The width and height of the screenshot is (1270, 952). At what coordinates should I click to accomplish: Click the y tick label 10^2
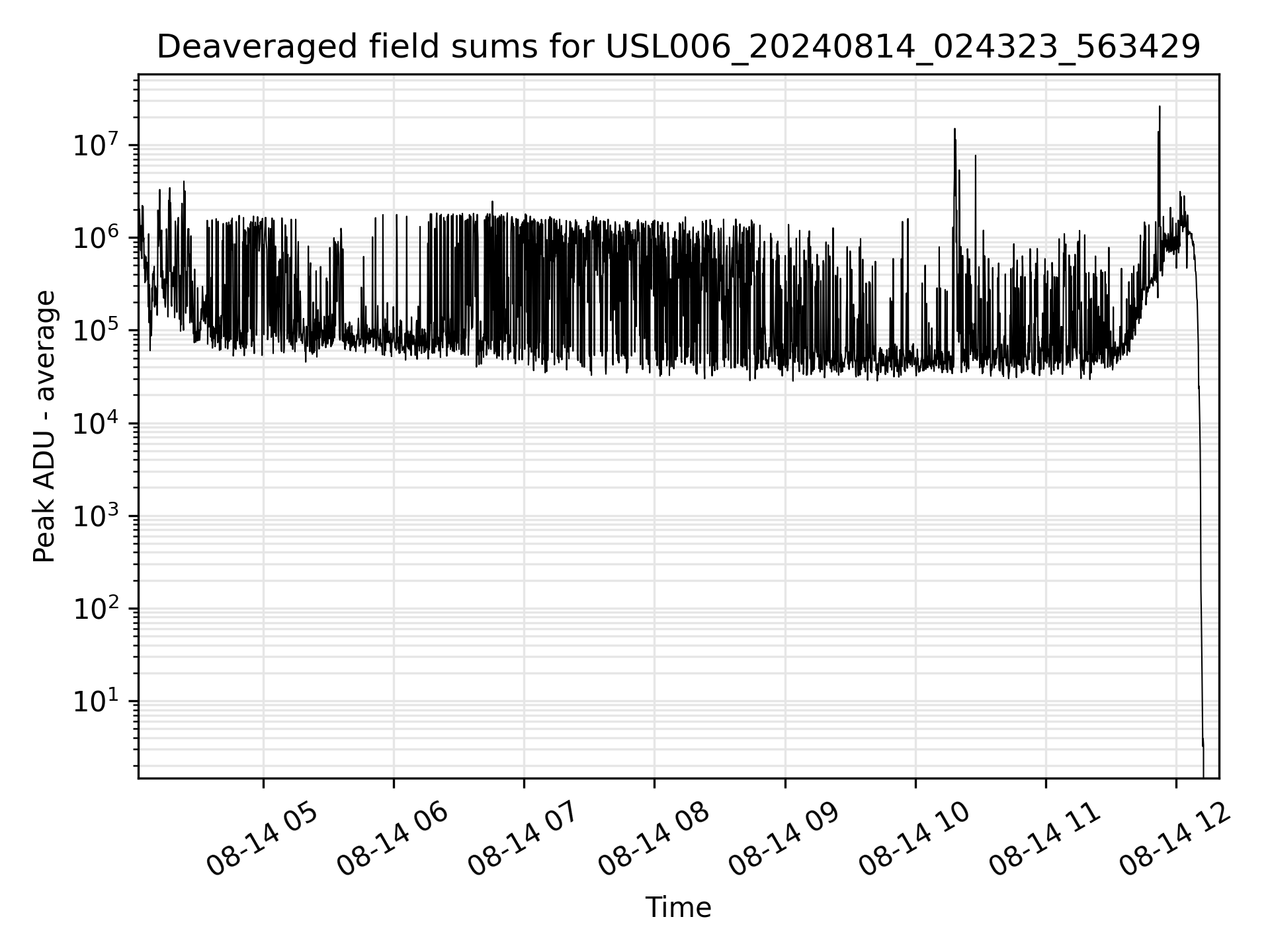click(x=97, y=607)
